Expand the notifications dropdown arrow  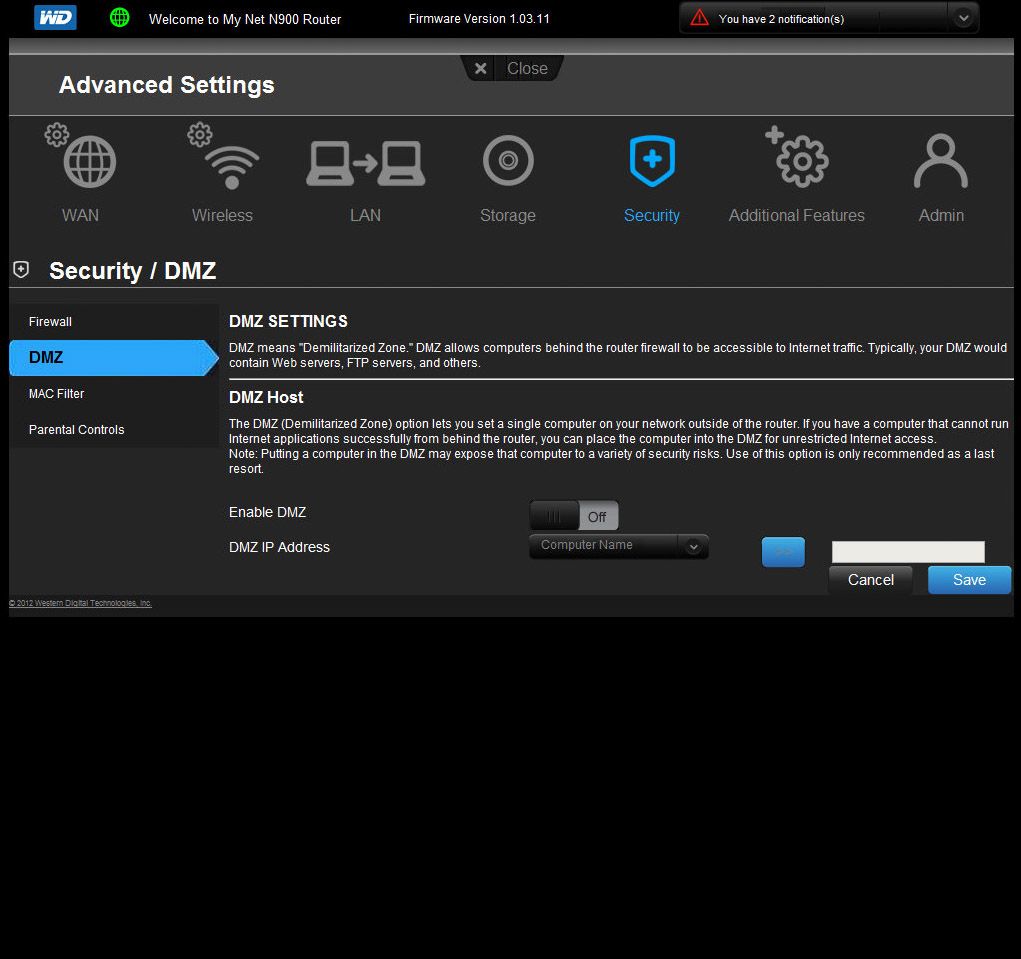click(962, 18)
